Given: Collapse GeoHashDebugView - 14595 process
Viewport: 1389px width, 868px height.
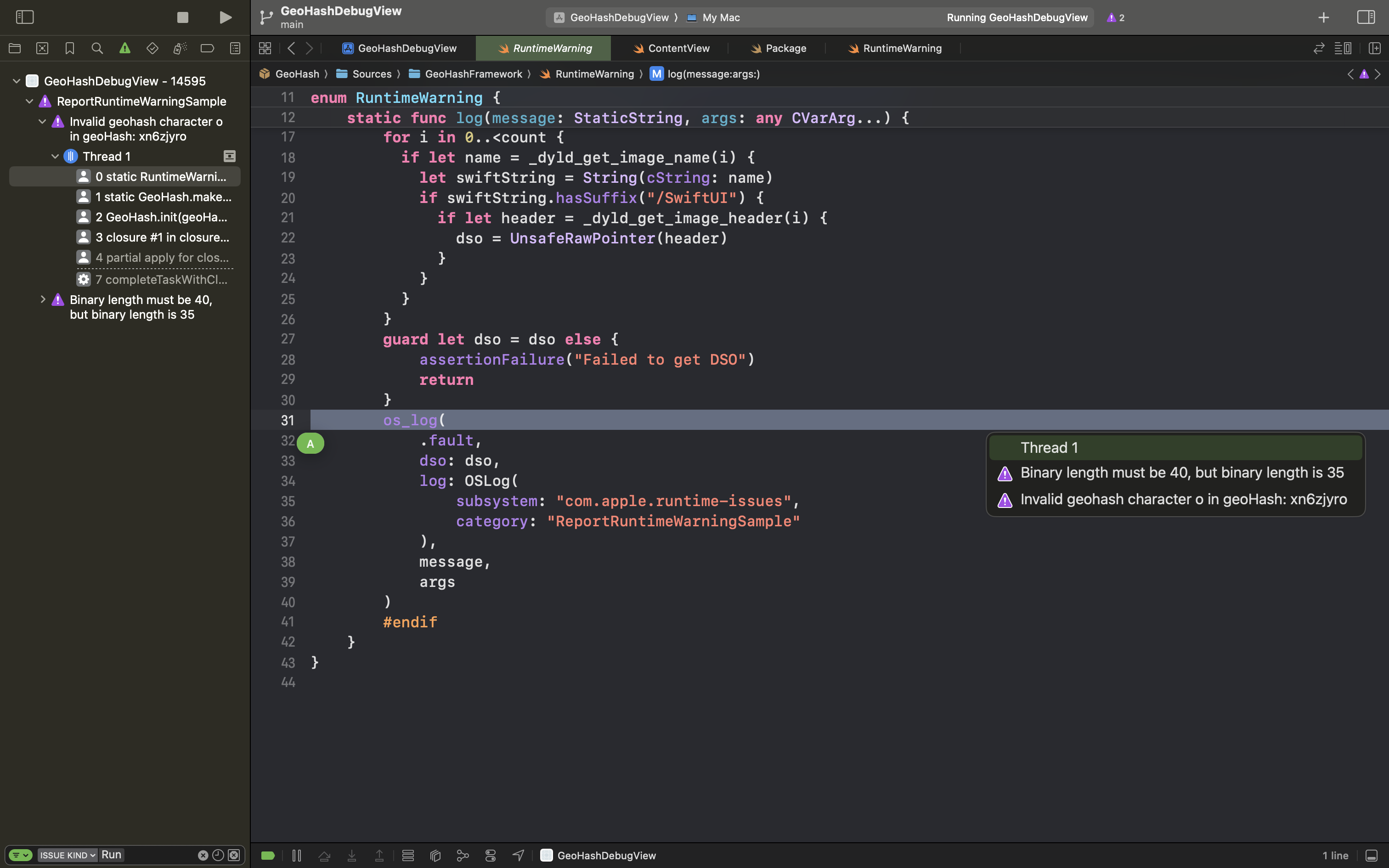Looking at the screenshot, I should click(x=17, y=81).
